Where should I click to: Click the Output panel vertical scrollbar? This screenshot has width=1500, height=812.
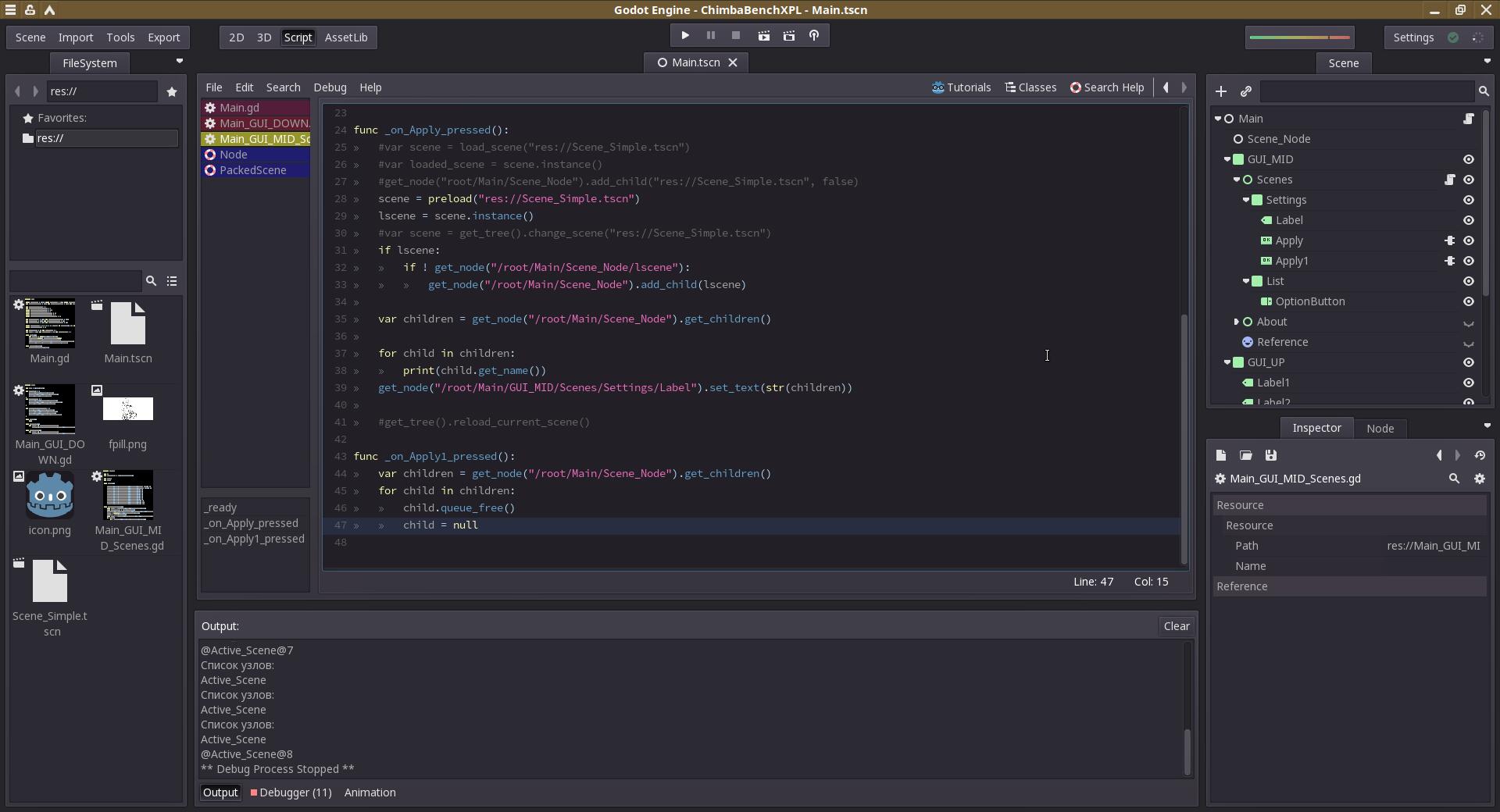point(1187,709)
